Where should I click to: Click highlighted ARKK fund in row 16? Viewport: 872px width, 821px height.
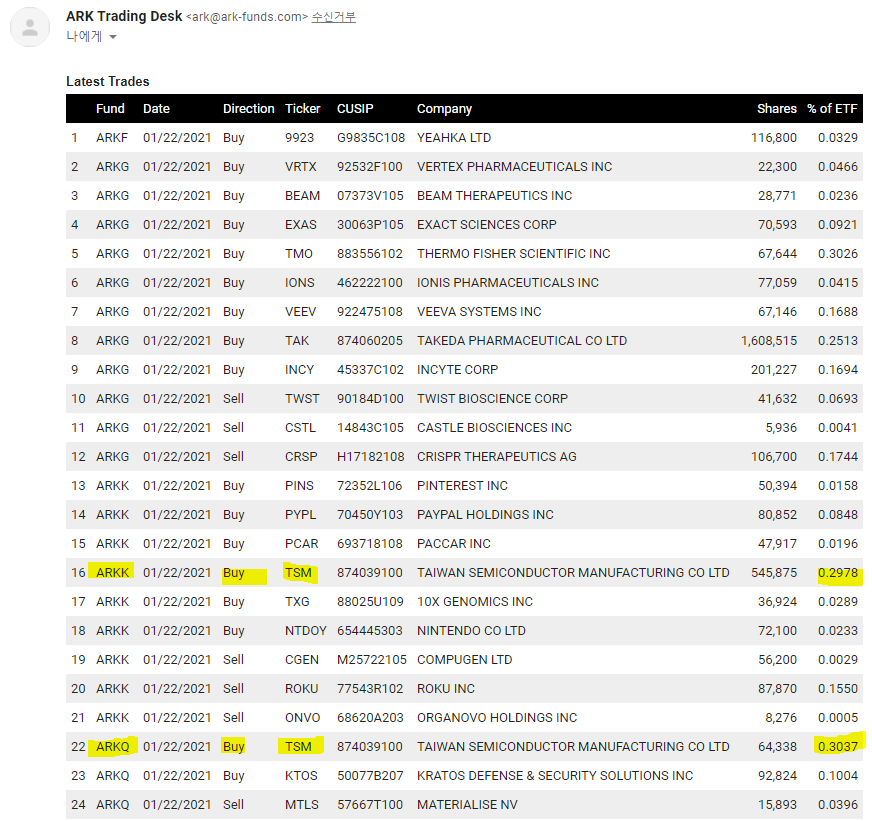[113, 572]
